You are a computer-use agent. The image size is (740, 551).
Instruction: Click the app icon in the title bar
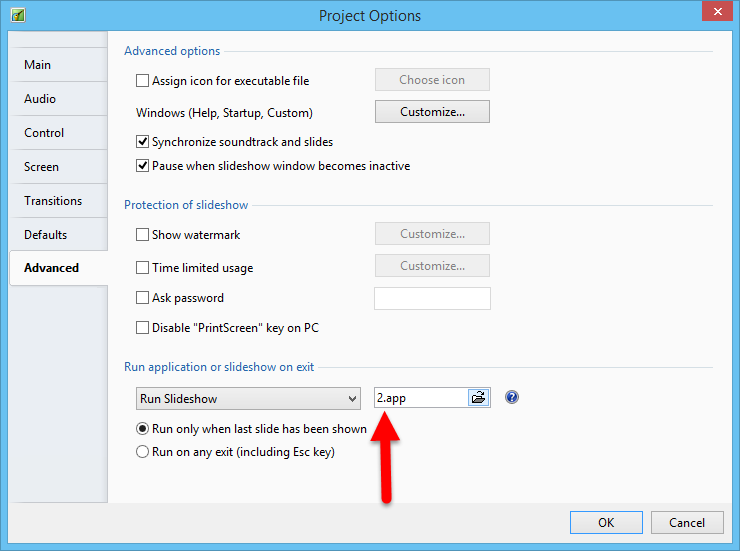coord(18,15)
